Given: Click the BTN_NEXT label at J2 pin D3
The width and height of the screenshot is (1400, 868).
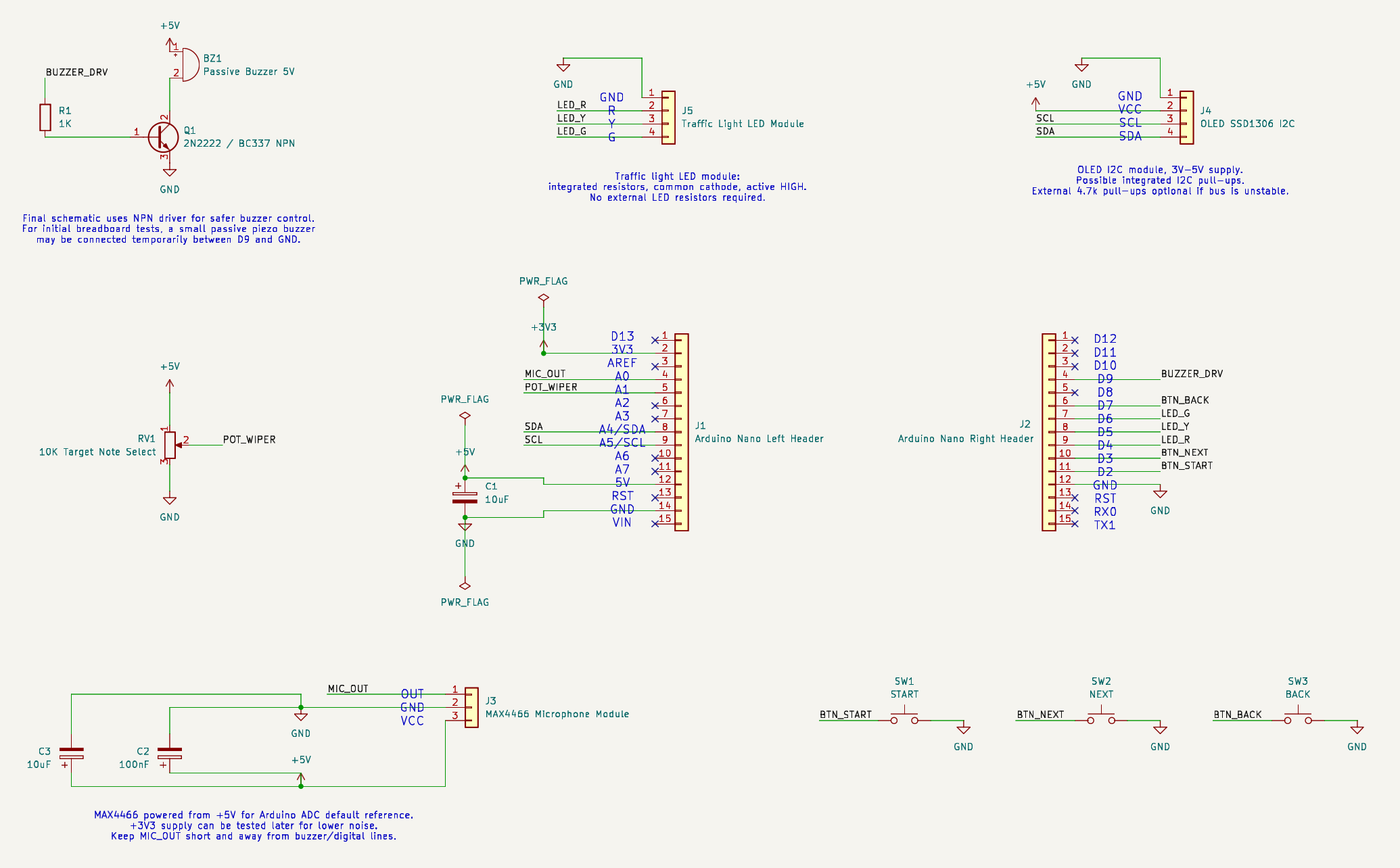Looking at the screenshot, I should (x=1184, y=453).
